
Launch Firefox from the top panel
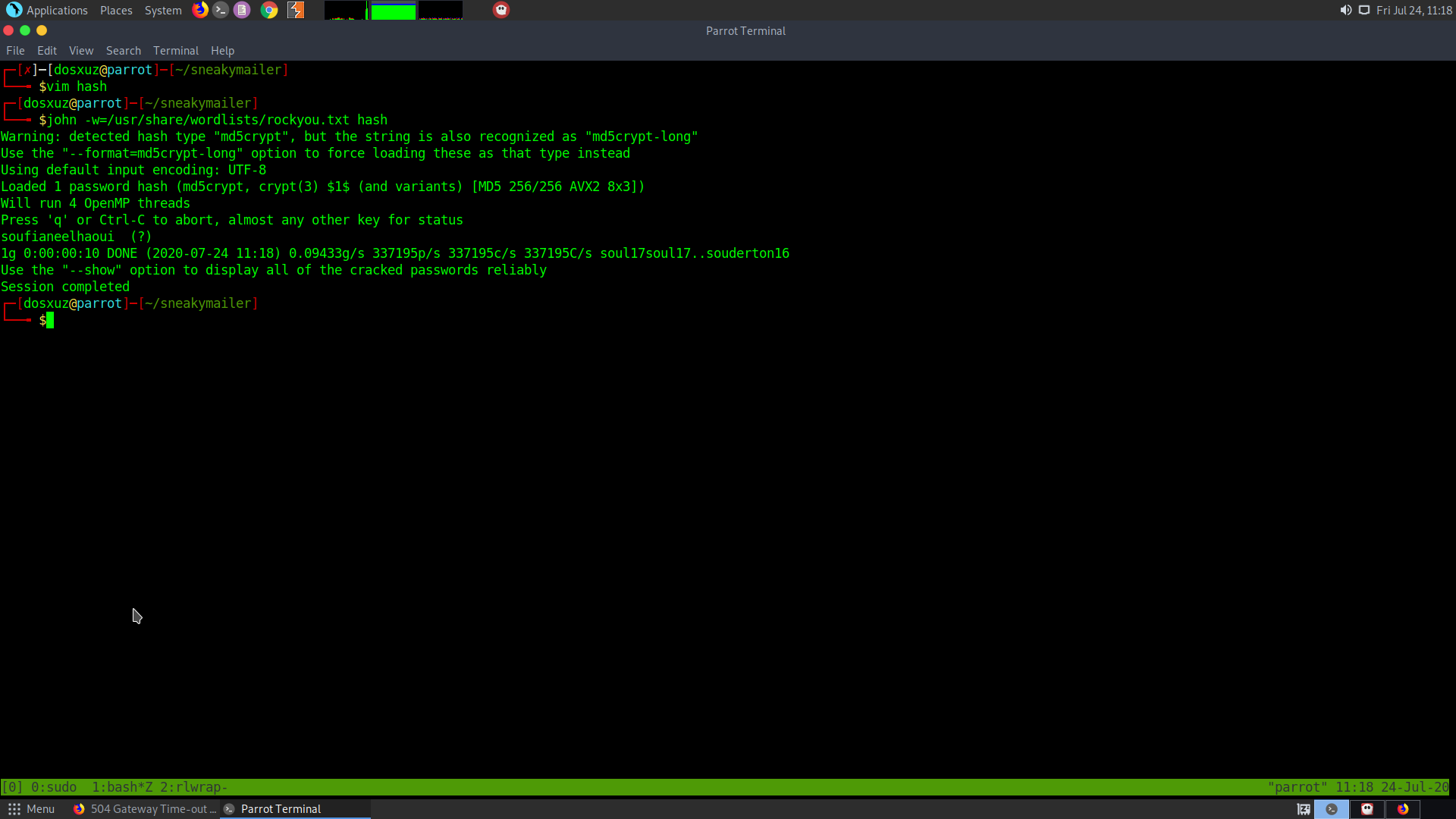200,10
